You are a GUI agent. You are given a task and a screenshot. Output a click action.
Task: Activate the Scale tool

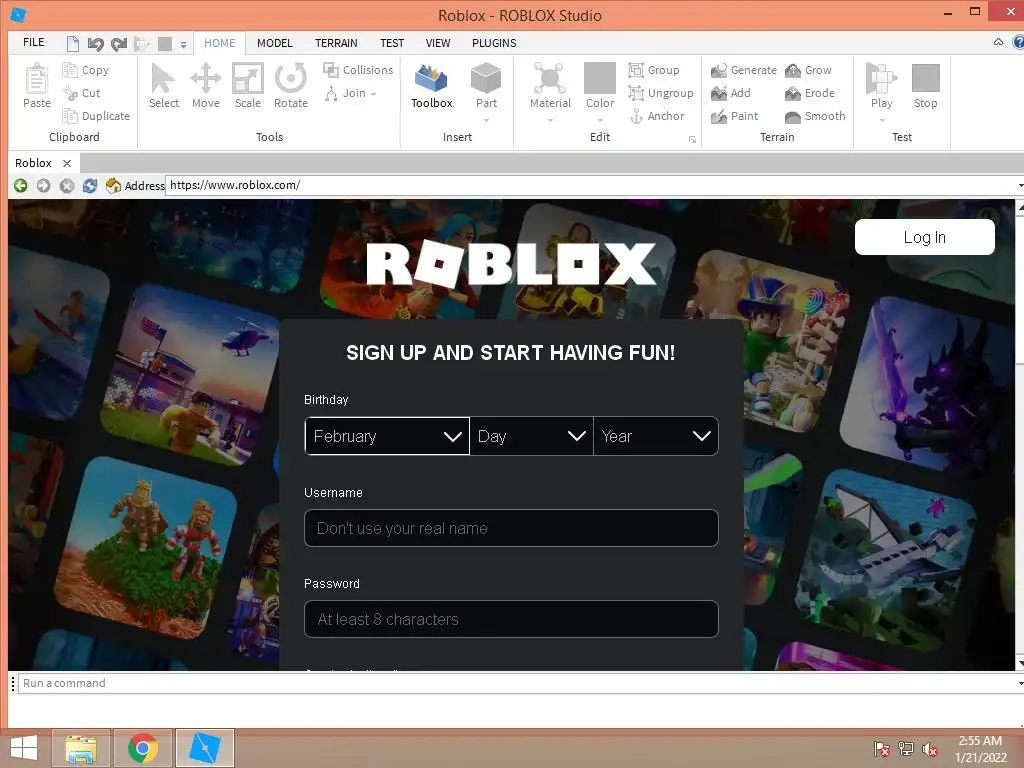[x=248, y=86]
